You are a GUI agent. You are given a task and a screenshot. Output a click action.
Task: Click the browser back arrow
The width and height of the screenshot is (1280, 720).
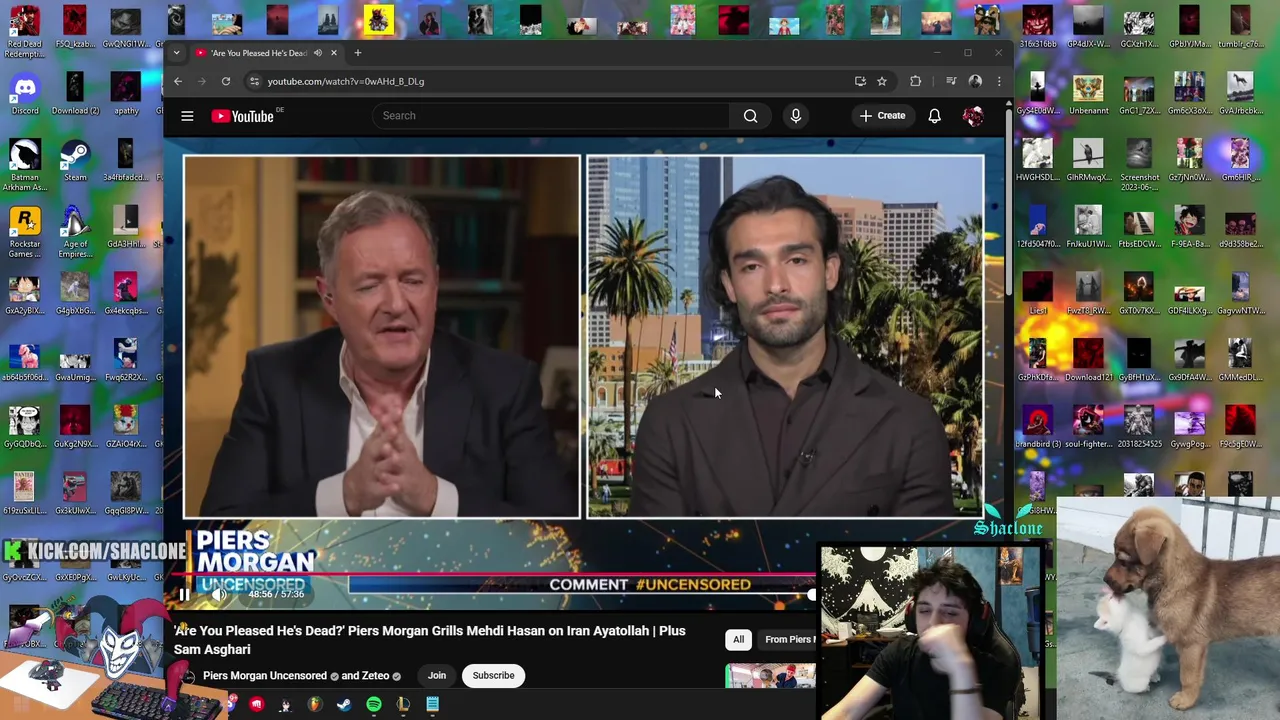(178, 81)
